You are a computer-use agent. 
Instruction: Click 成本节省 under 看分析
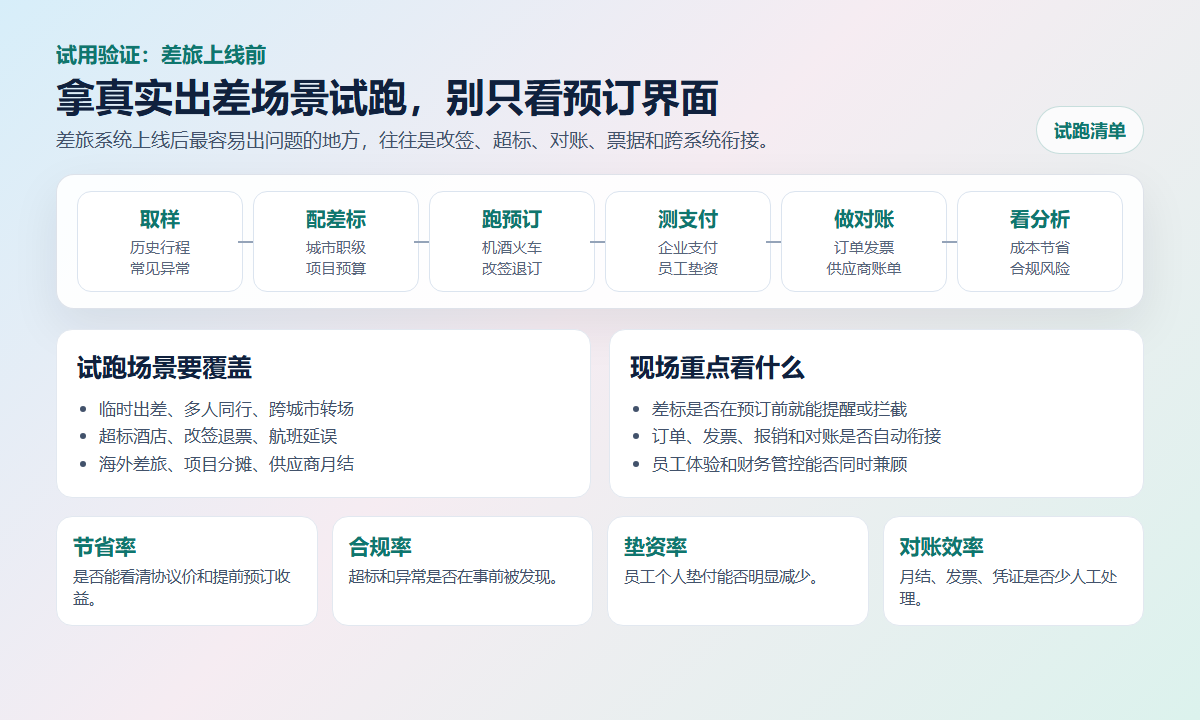(x=1040, y=247)
